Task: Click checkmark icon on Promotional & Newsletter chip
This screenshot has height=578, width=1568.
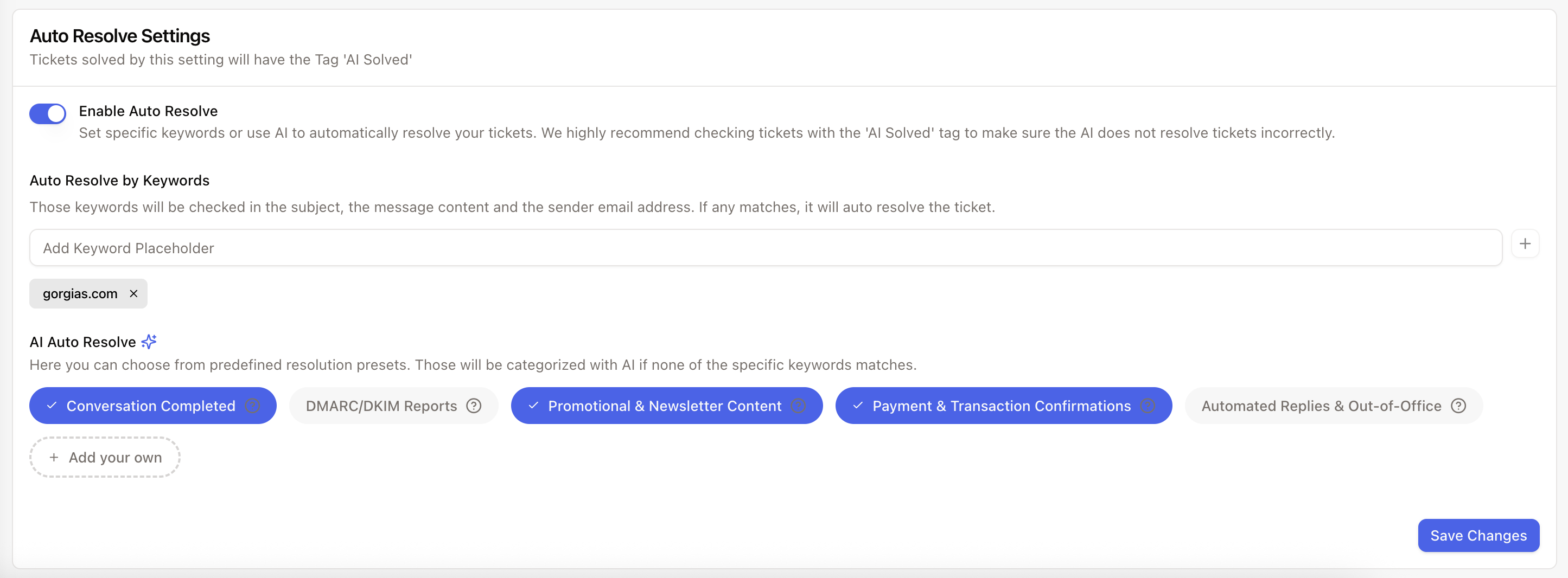Action: (x=533, y=406)
